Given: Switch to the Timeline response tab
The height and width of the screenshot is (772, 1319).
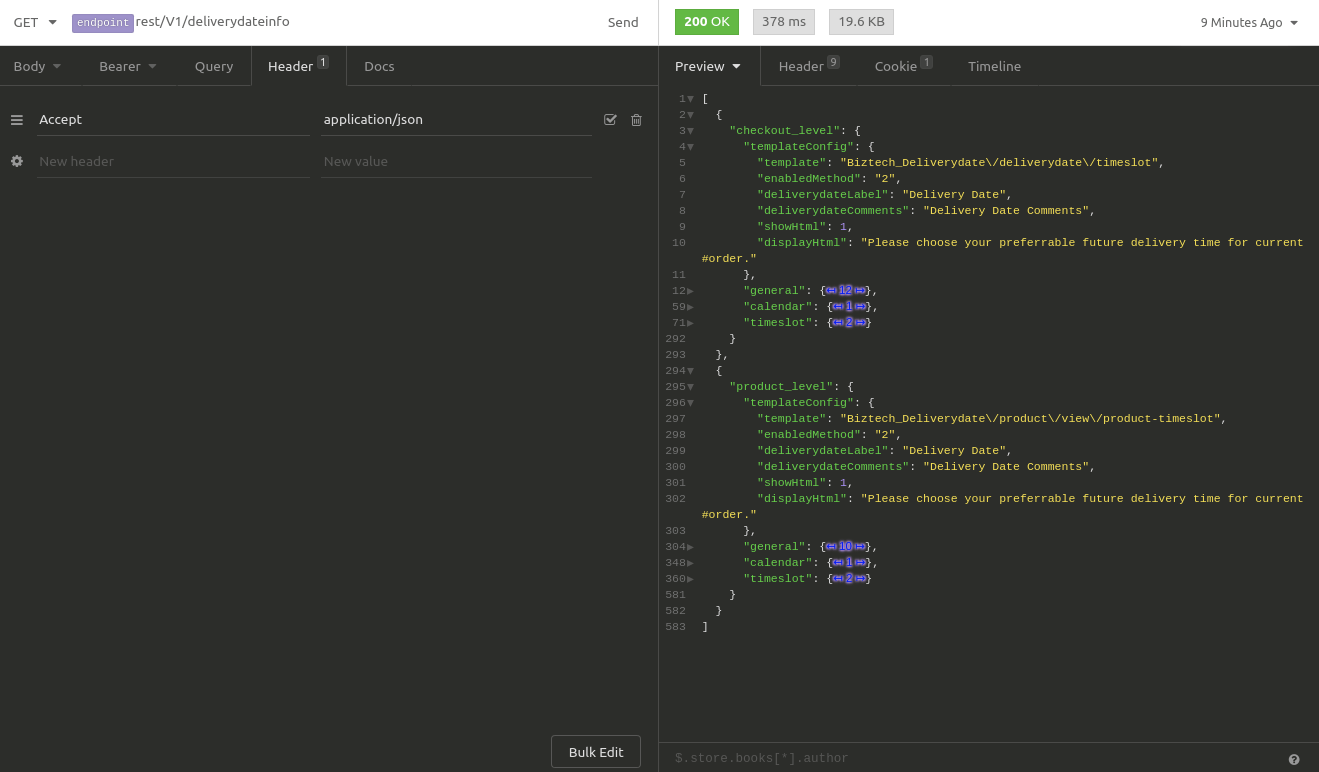Looking at the screenshot, I should [x=994, y=66].
